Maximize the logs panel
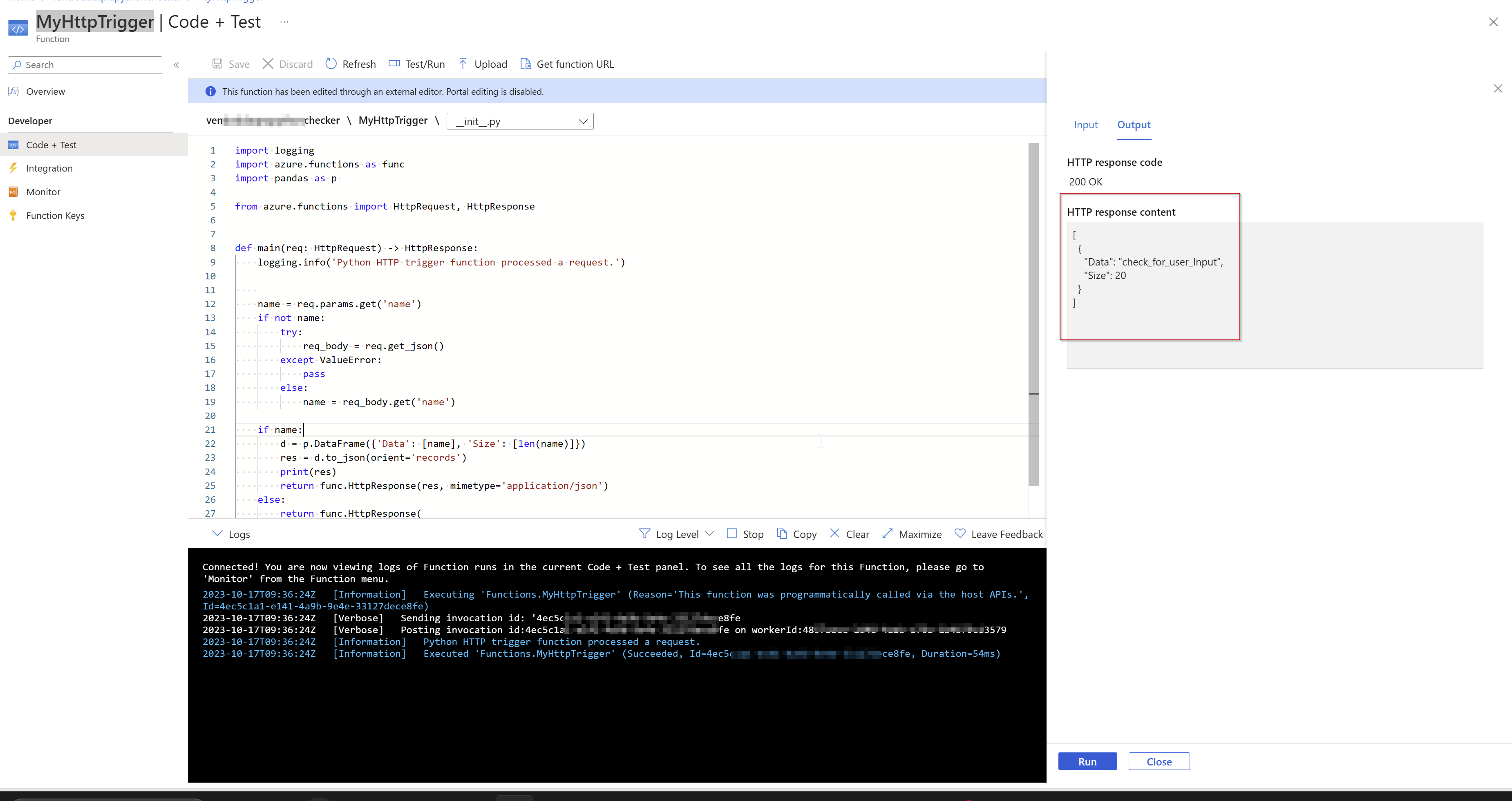Viewport: 1512px width, 801px height. tap(912, 534)
